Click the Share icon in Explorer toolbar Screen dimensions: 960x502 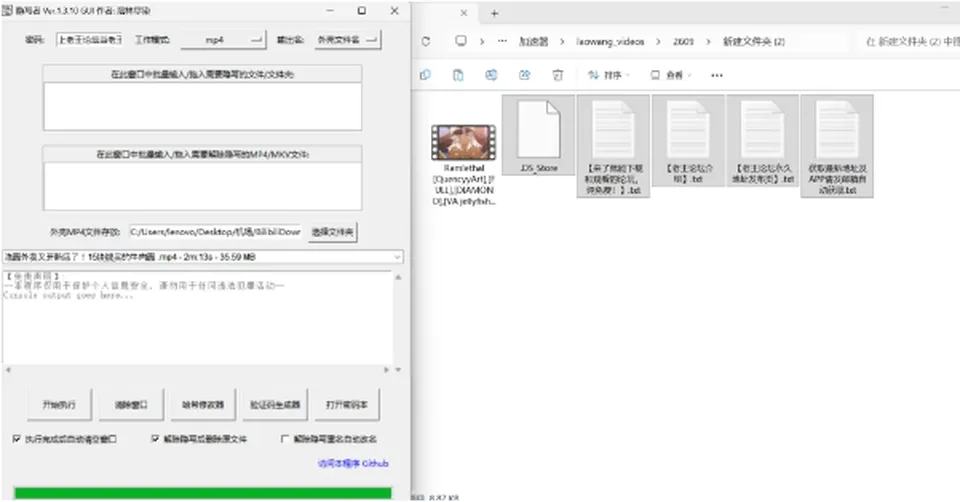coord(525,75)
